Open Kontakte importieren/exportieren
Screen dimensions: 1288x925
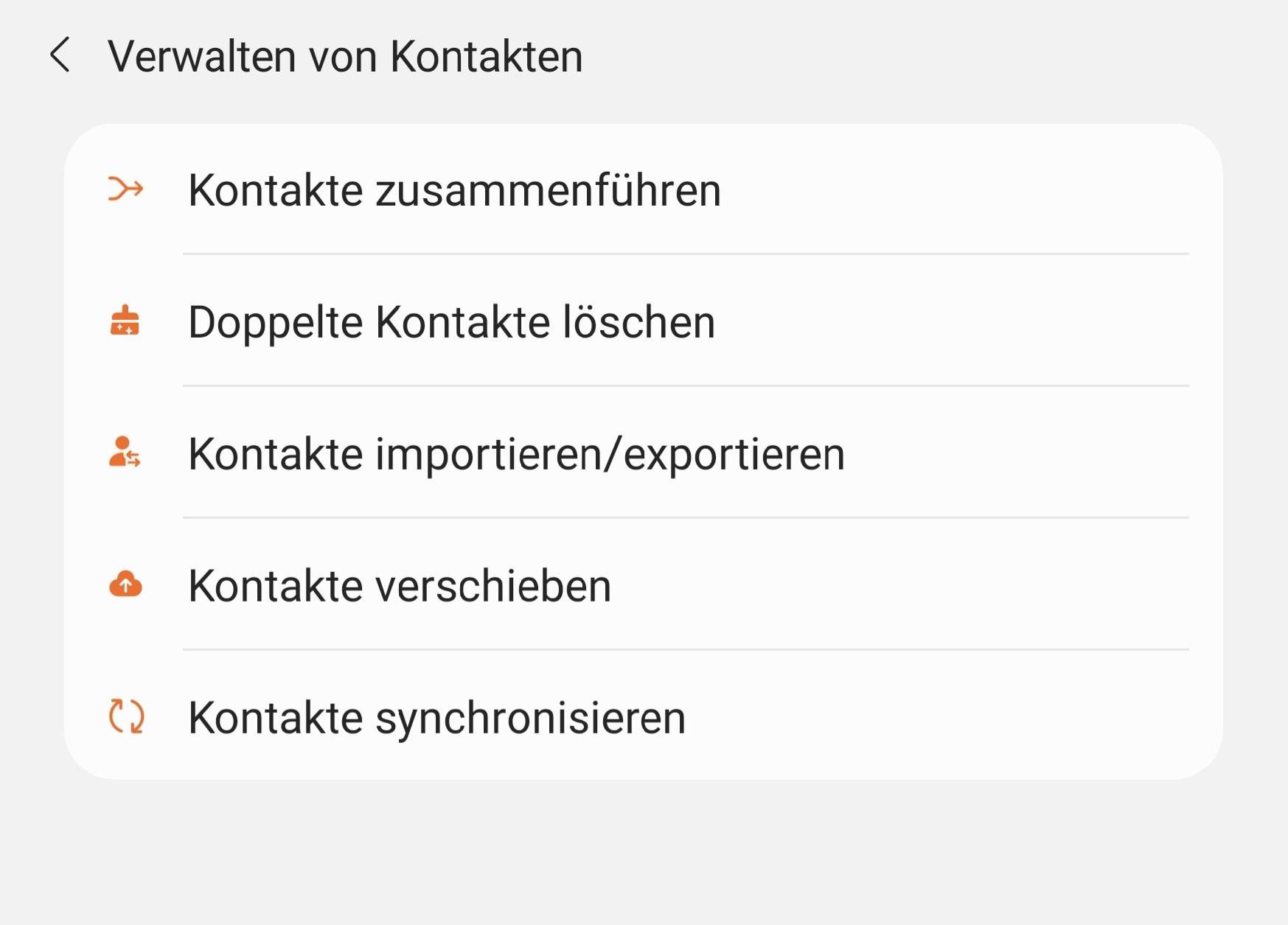pos(516,454)
